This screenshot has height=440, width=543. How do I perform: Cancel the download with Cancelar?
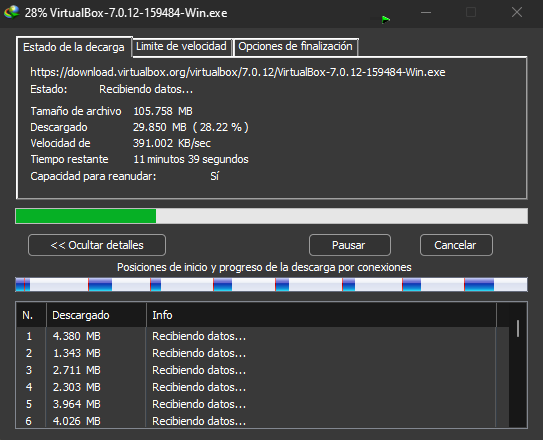456,245
